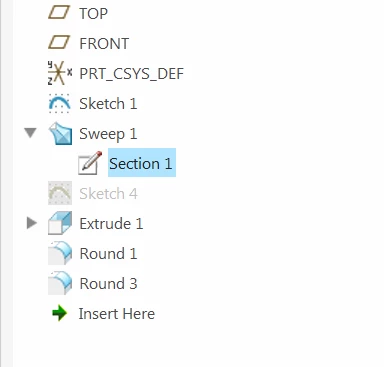Click the green Insert Here arrow
Screen dimensions: 384x367
point(60,313)
